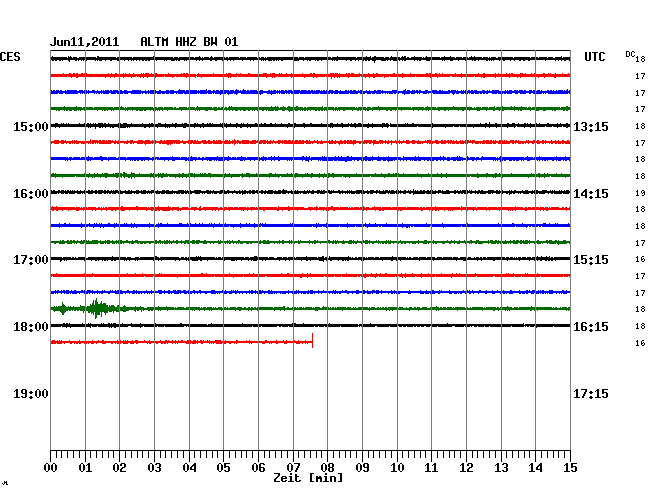This screenshot has height=494, width=650.
Task: Select minute label 15 on the axis
Action: point(570,468)
